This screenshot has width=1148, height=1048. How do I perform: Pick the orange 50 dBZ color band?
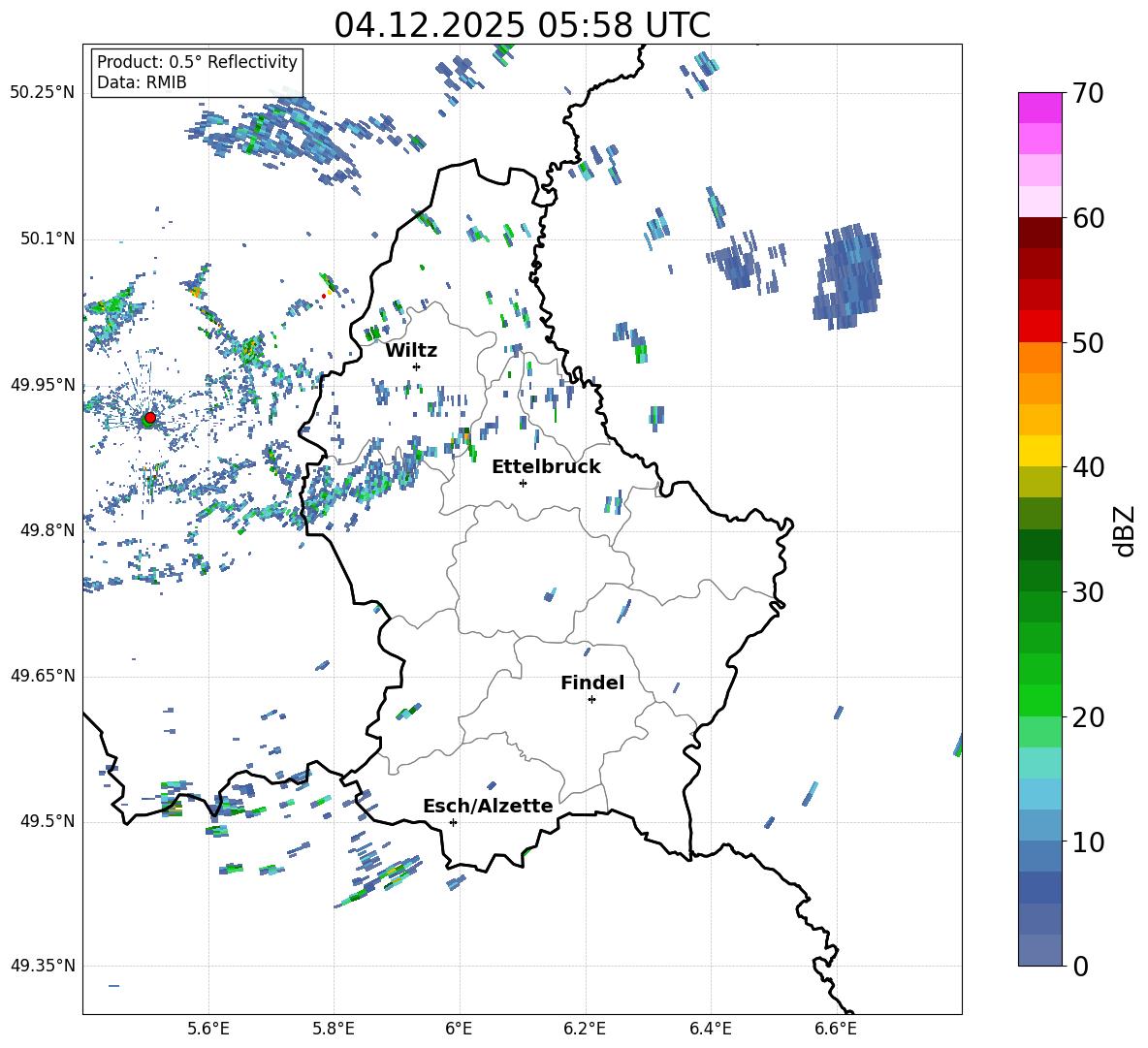[x=1039, y=357]
